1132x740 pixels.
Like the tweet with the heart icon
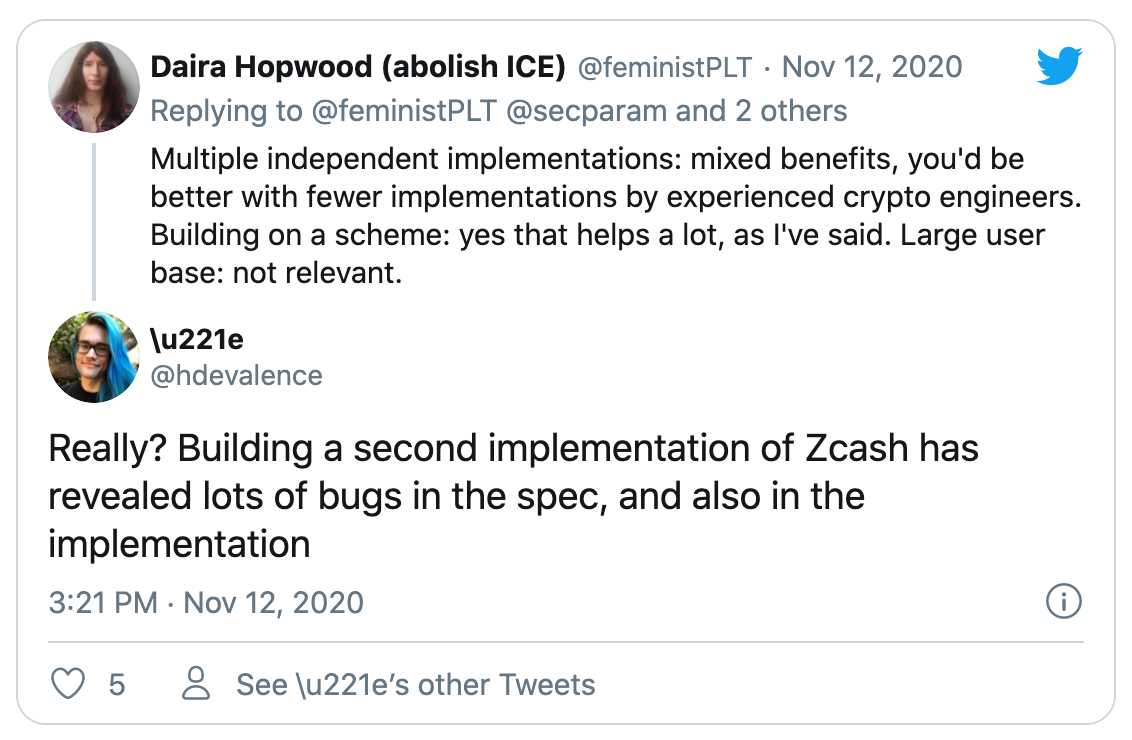point(69,685)
